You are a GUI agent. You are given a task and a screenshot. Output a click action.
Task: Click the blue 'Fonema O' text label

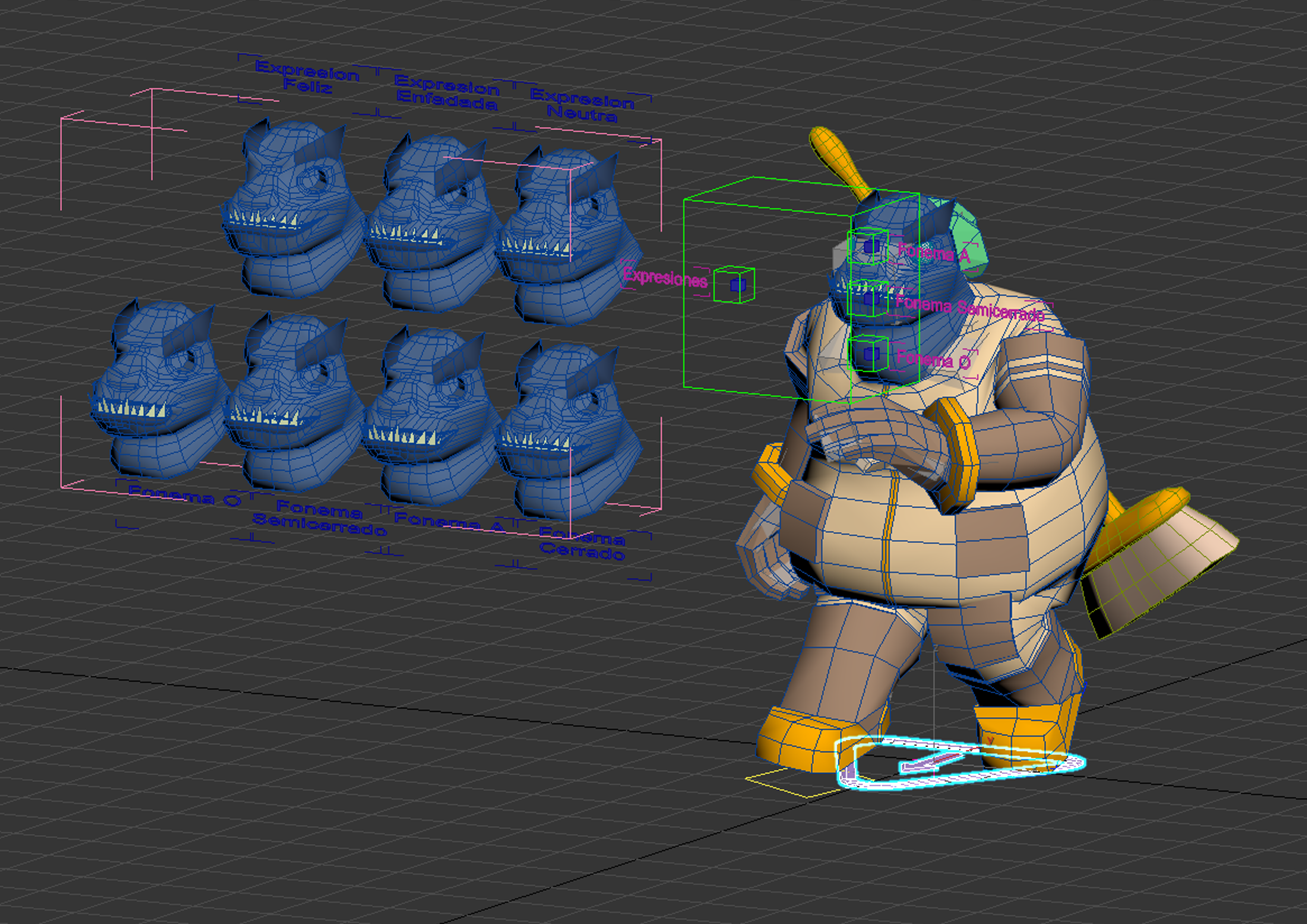click(x=184, y=495)
